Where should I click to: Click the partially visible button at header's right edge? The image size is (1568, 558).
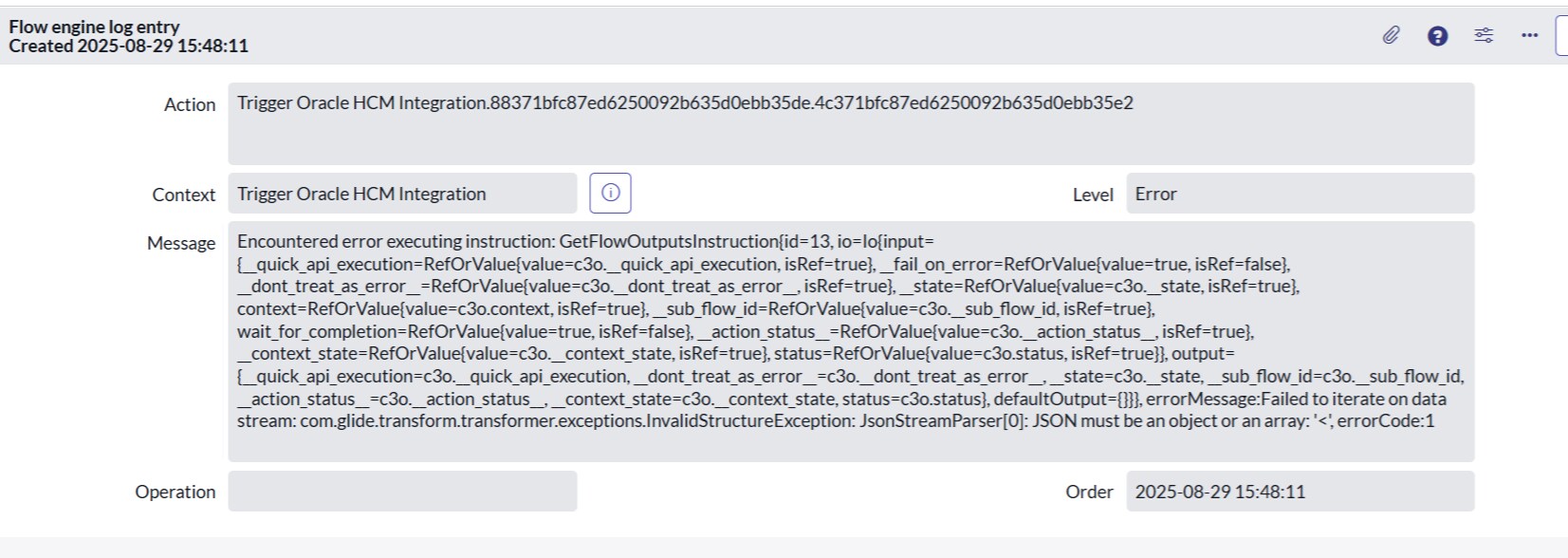pos(1562,36)
